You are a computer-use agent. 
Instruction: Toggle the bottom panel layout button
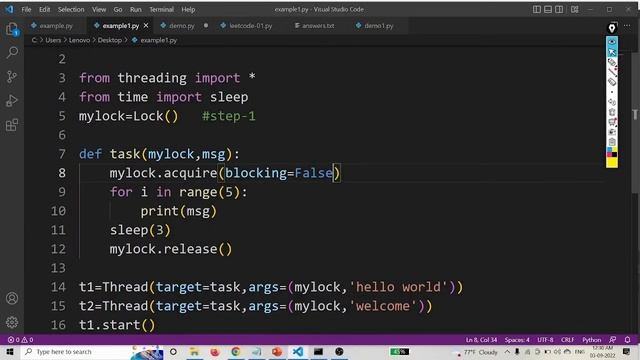548,9
